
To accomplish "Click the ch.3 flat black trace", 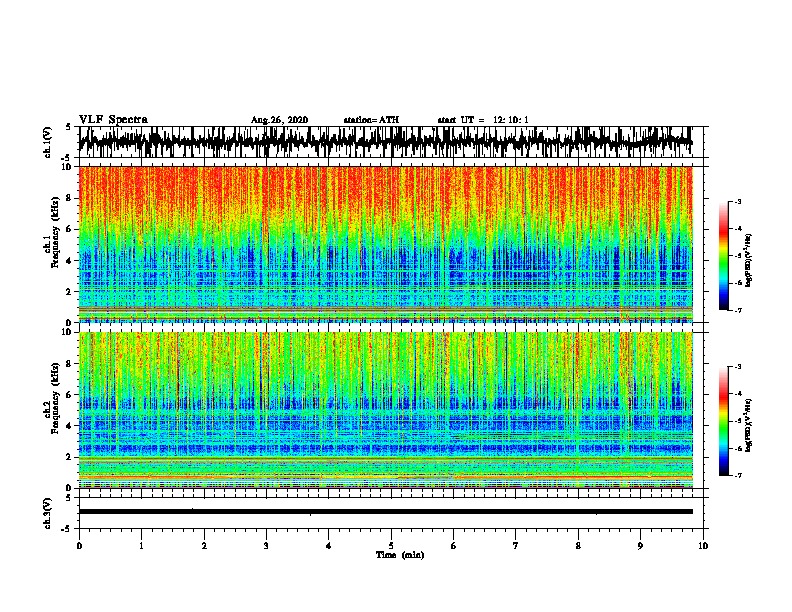I will pos(385,512).
